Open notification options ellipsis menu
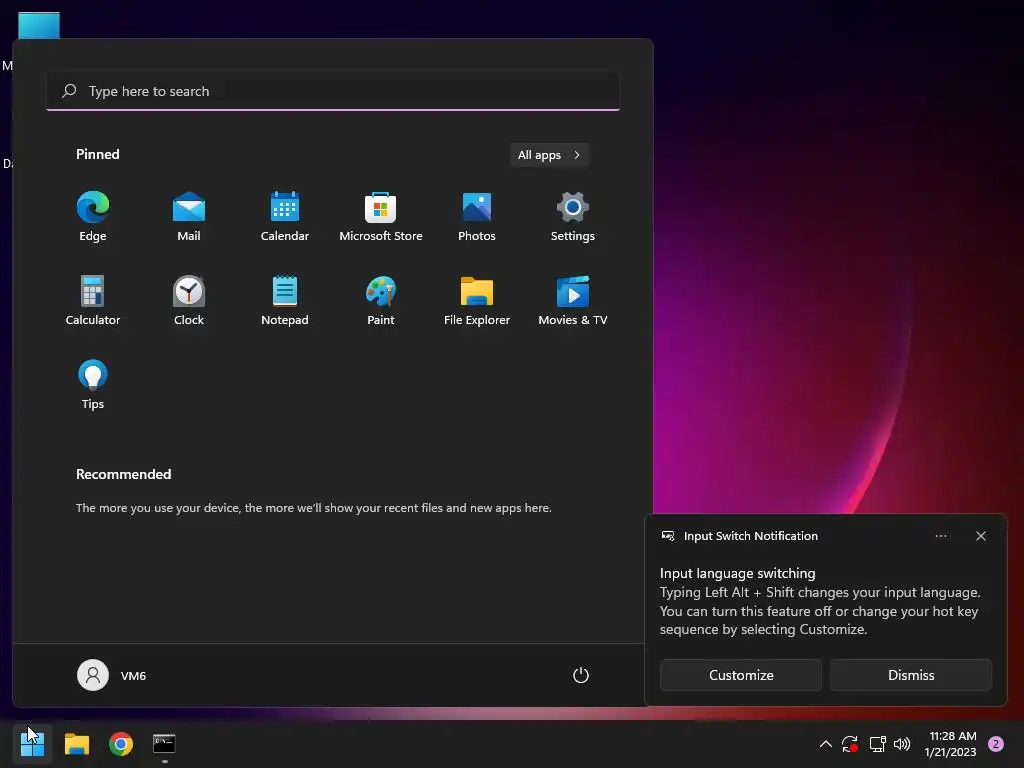The height and width of the screenshot is (768, 1024). tap(940, 536)
